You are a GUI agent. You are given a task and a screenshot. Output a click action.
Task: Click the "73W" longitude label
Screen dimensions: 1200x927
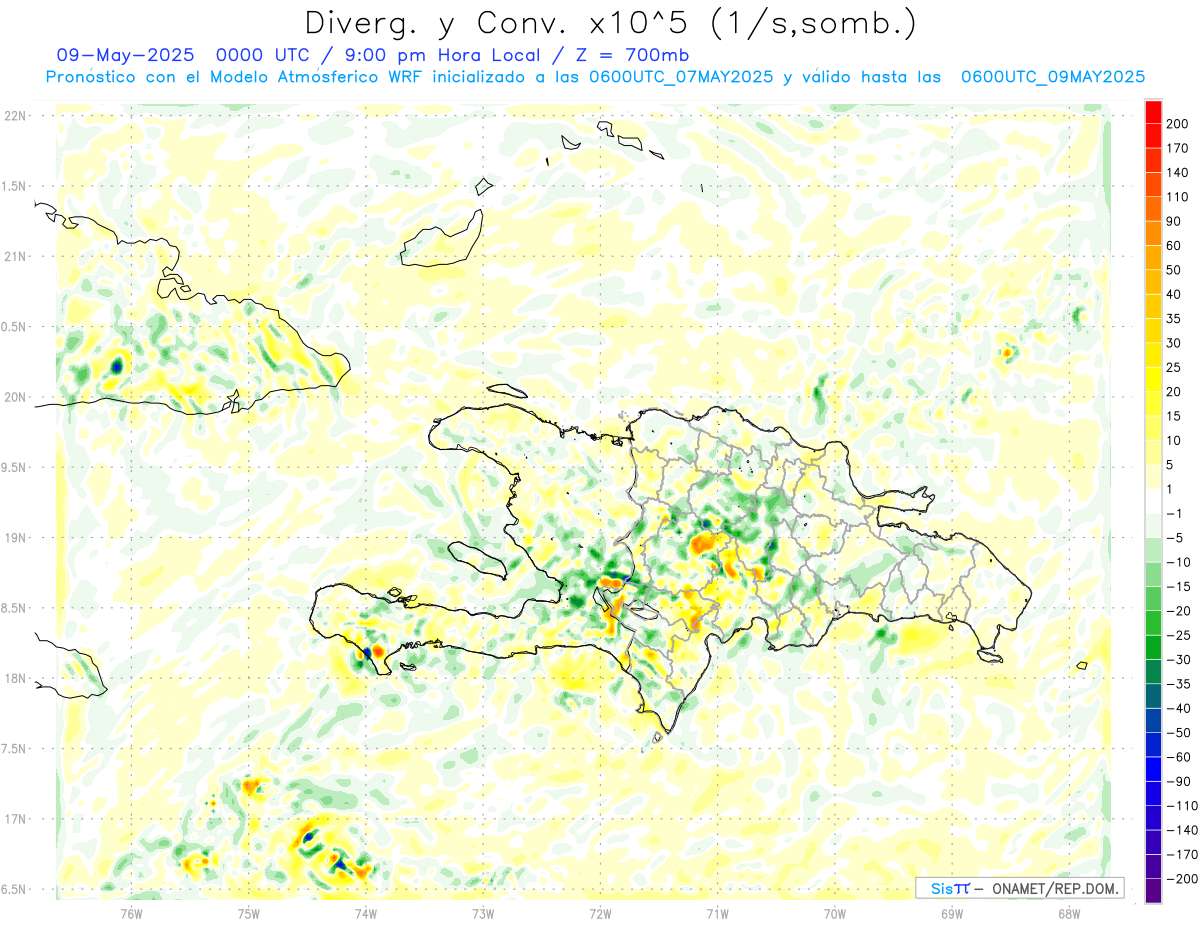(483, 913)
